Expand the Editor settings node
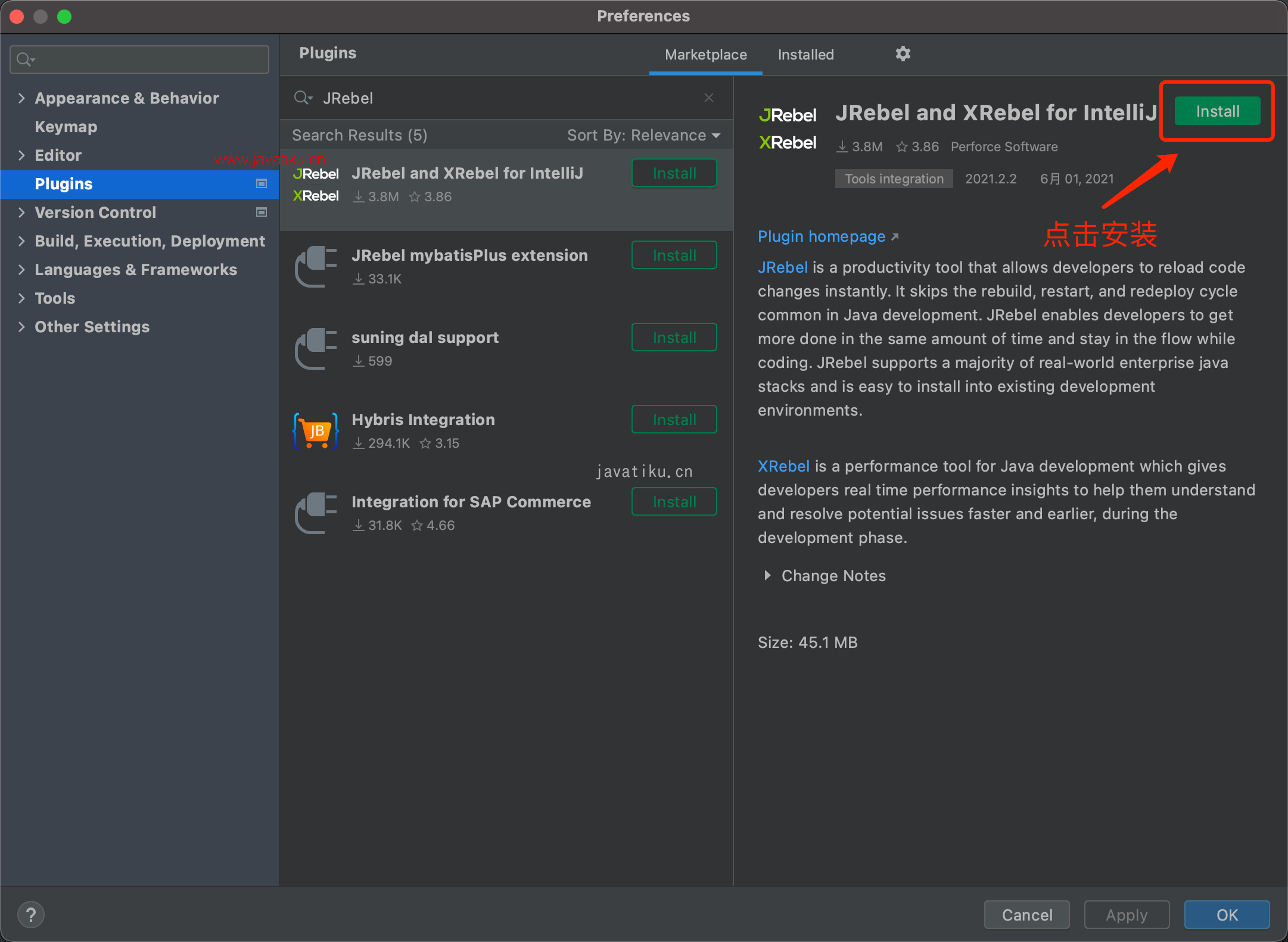 (x=21, y=155)
